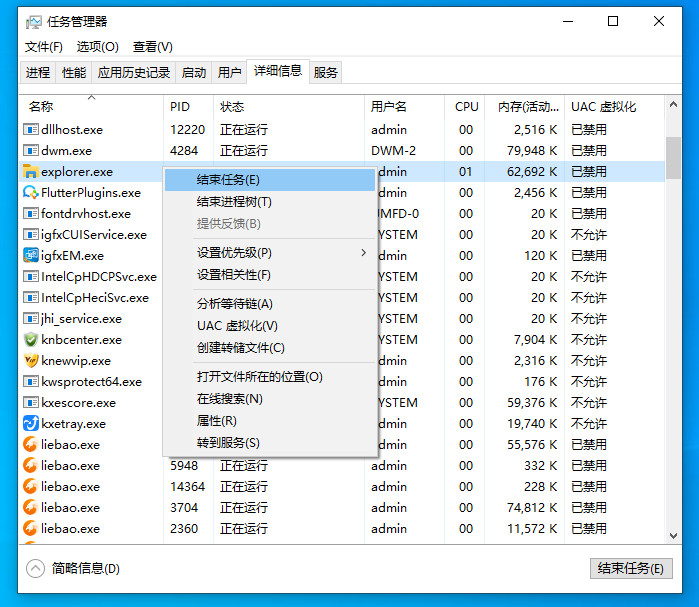Sort by the PID column header

180,106
